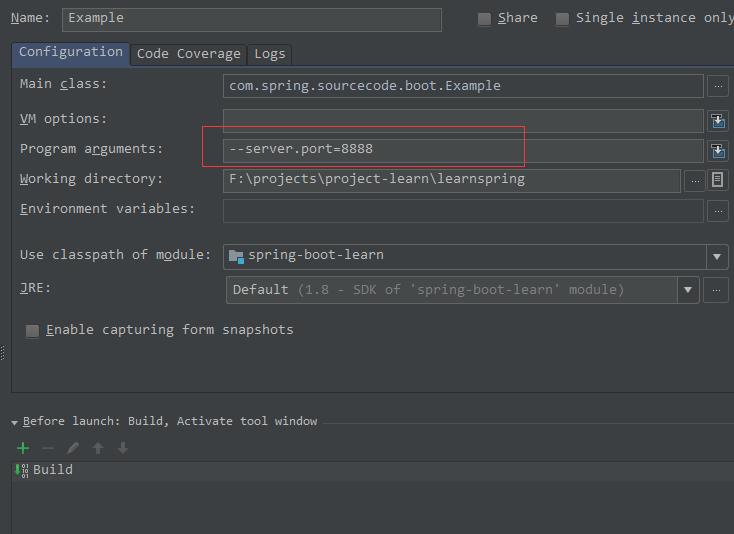
Task: Insert macros using the Working directory icon
Action: 717,180
